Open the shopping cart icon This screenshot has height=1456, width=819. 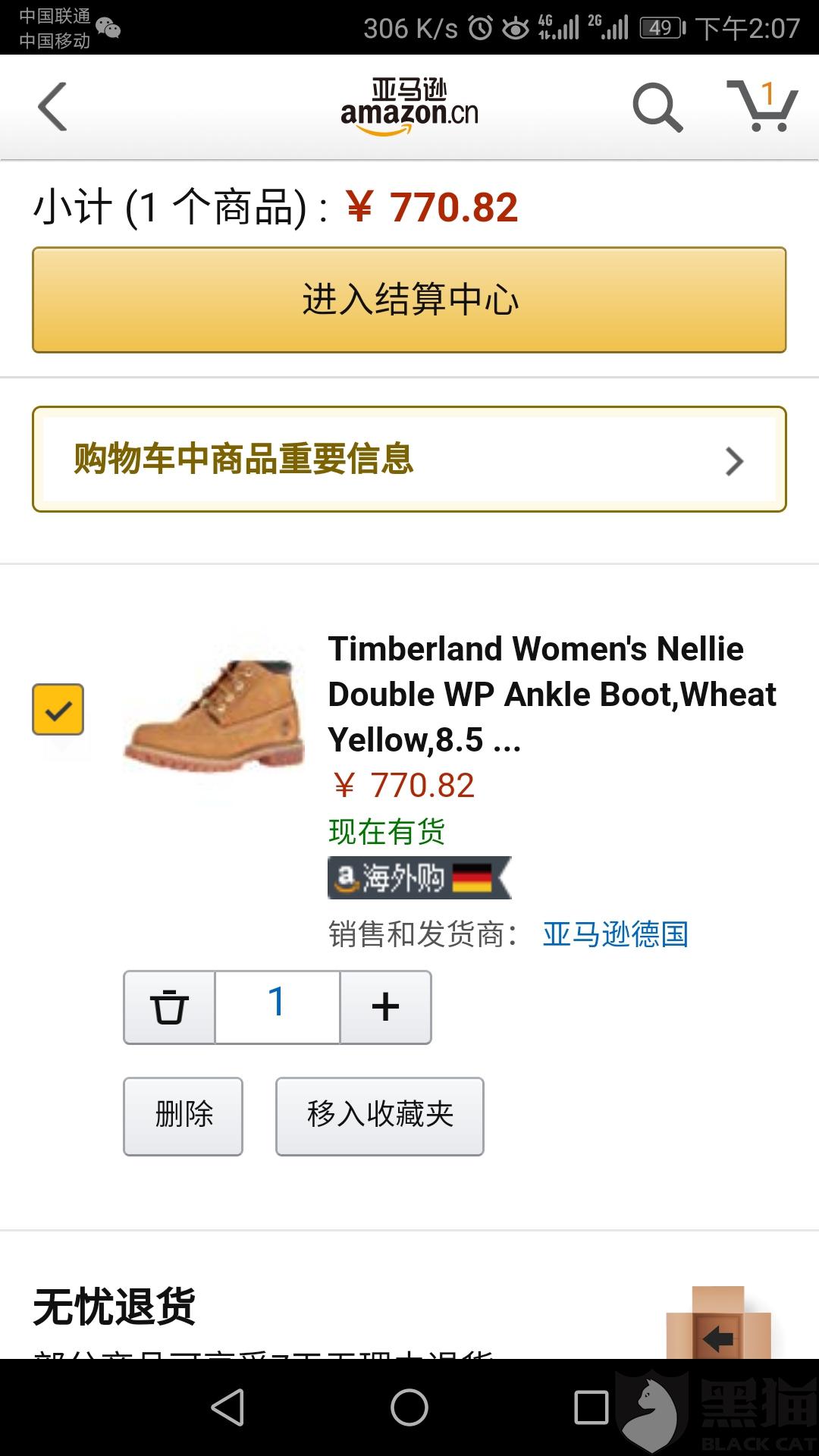[762, 107]
